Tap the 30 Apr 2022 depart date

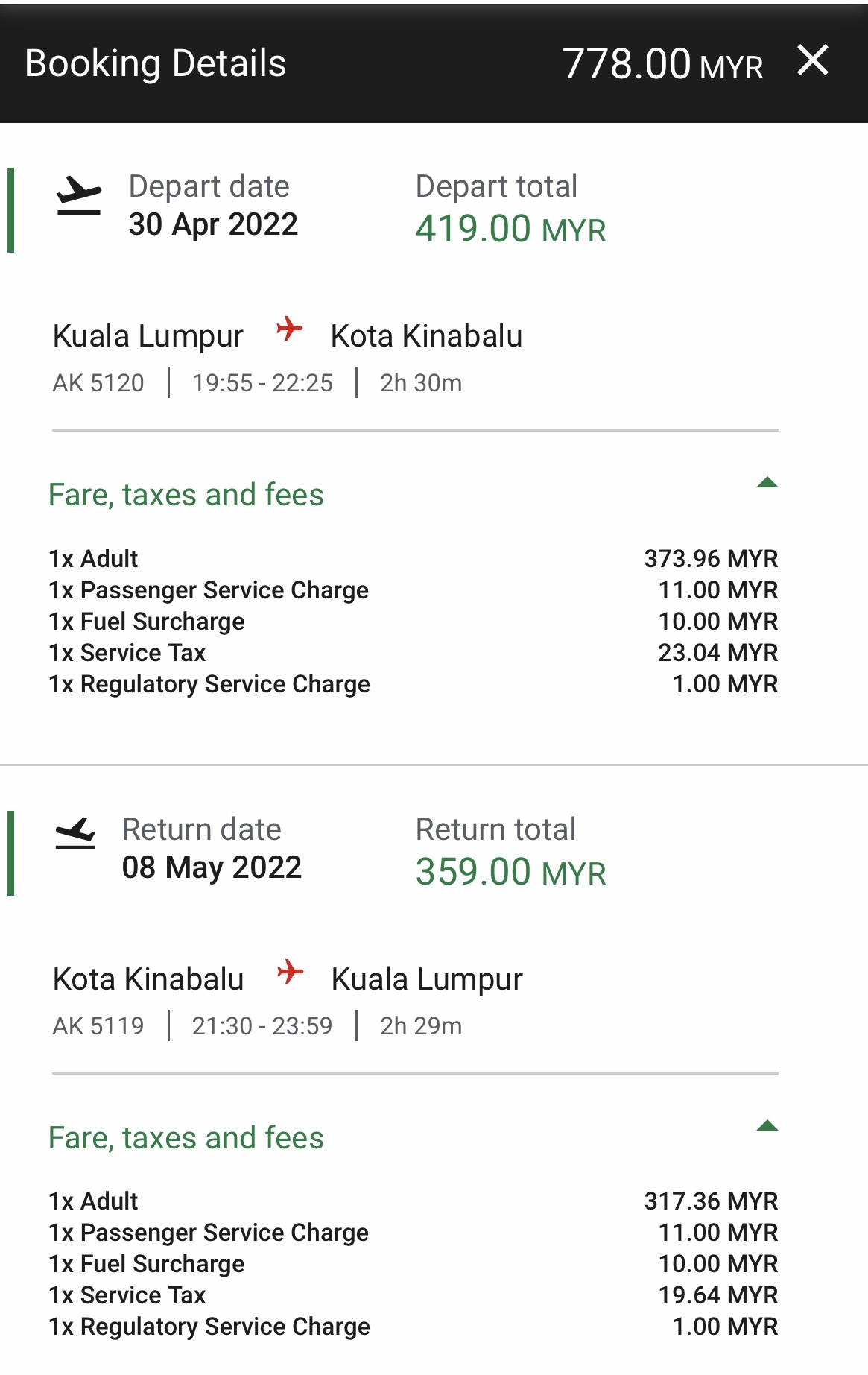point(213,224)
